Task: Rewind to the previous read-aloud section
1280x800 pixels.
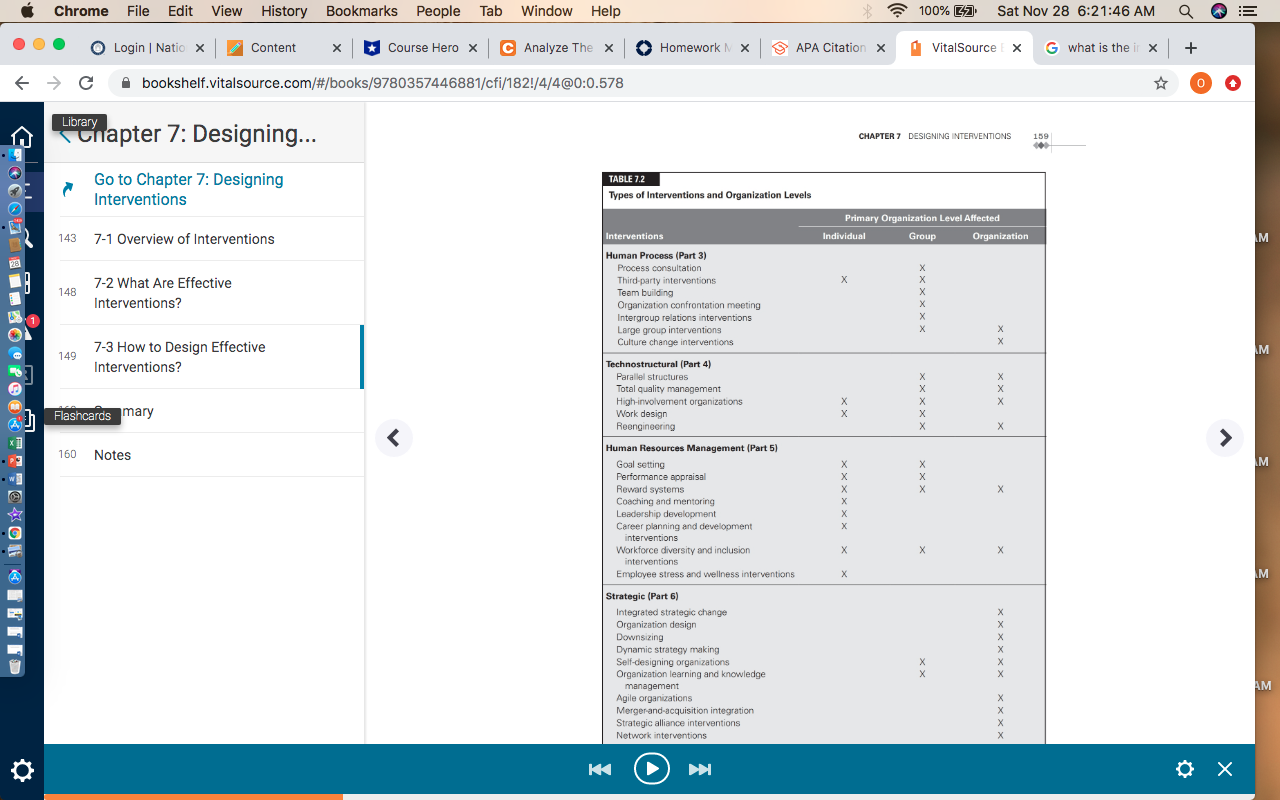Action: 600,769
